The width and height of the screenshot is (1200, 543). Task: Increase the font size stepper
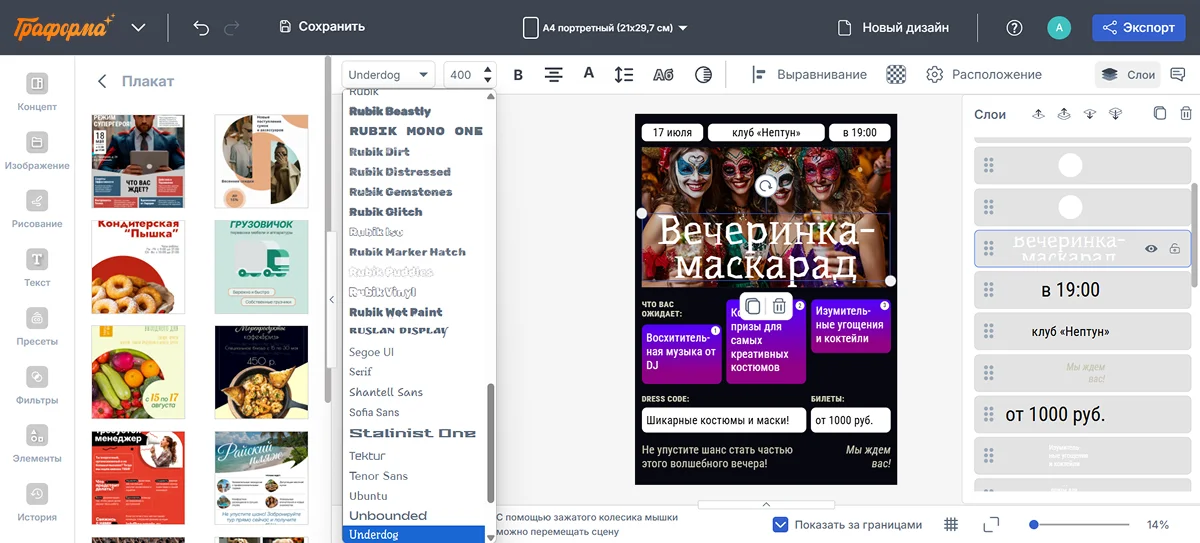click(x=488, y=69)
